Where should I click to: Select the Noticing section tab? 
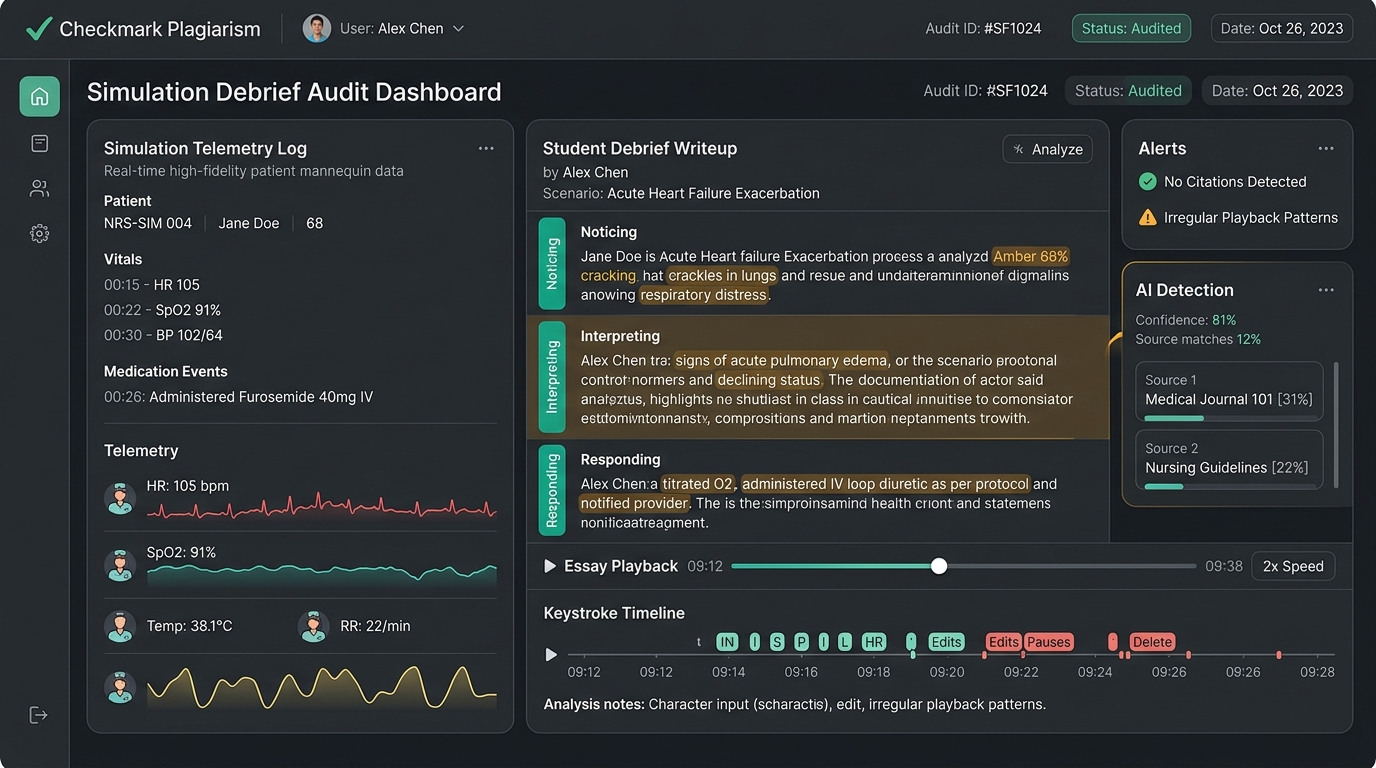[x=552, y=264]
